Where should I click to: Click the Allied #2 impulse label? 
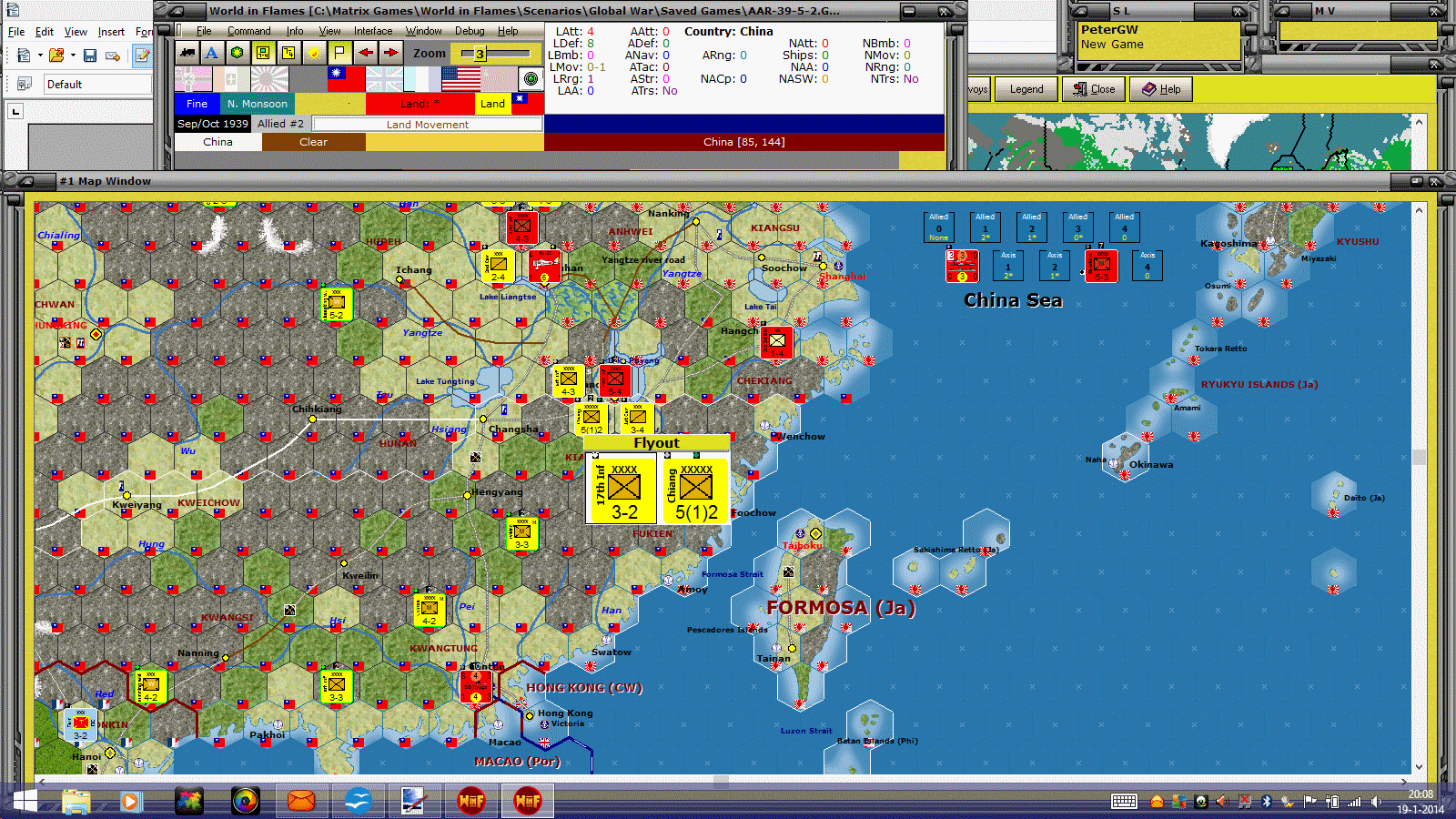click(280, 124)
